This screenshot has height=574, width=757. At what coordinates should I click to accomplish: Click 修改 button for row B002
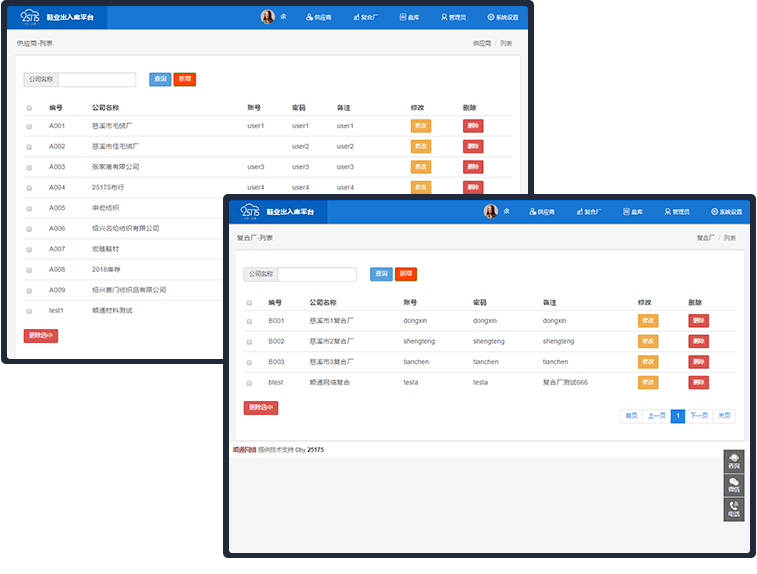648,341
